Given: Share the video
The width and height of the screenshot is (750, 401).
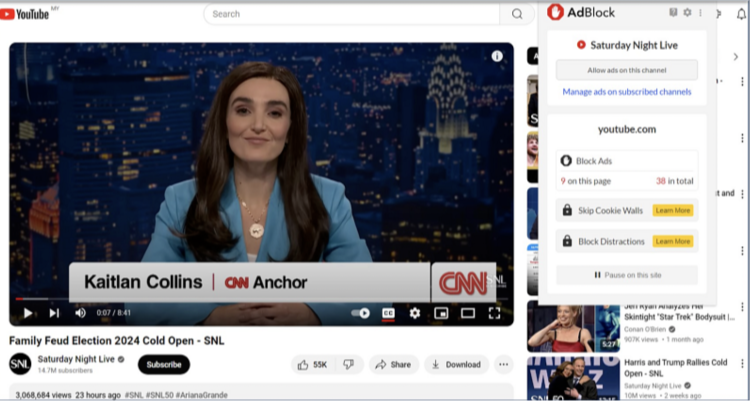Looking at the screenshot, I should [x=393, y=365].
